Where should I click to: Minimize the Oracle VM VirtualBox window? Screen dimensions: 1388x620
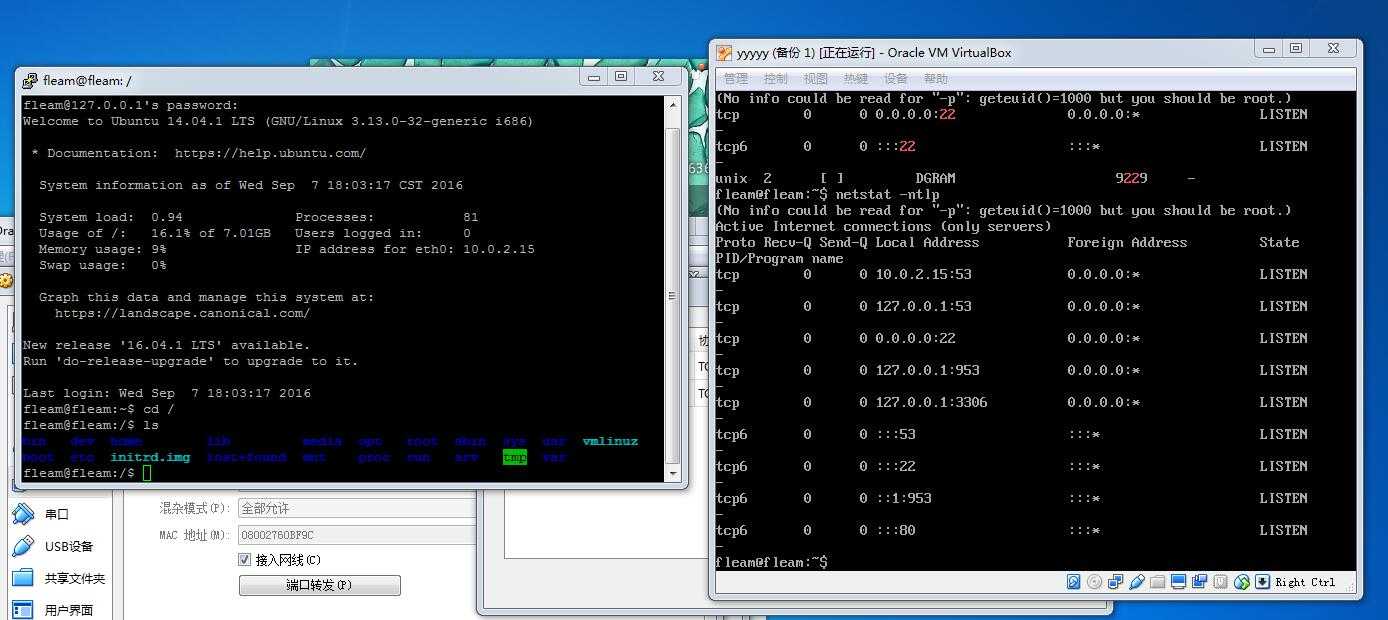point(1269,49)
